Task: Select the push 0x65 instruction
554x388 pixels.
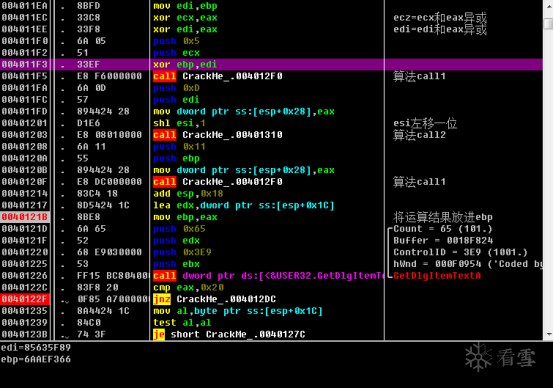Action: [179, 229]
